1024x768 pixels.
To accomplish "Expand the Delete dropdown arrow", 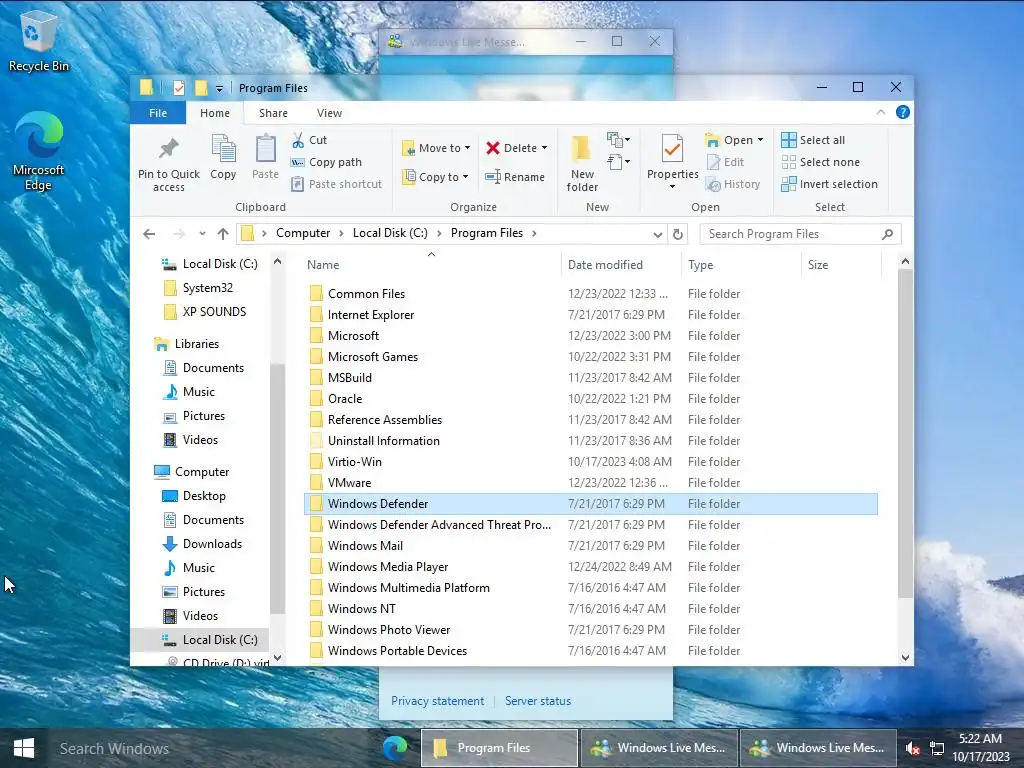I will pyautogui.click(x=545, y=148).
